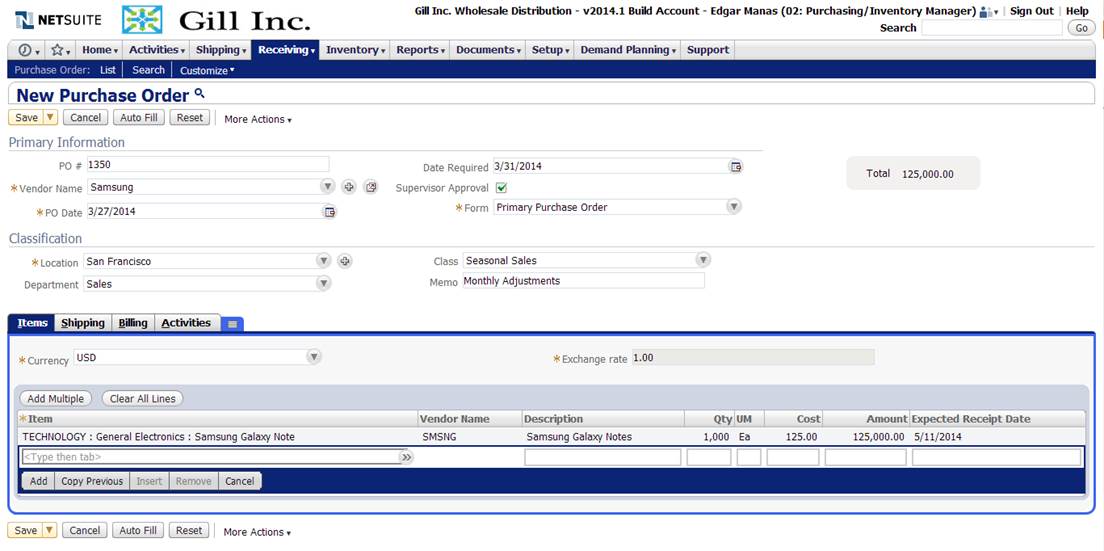The width and height of the screenshot is (1104, 551).
Task: Click the Clear All Lines button
Action: pyautogui.click(x=143, y=399)
